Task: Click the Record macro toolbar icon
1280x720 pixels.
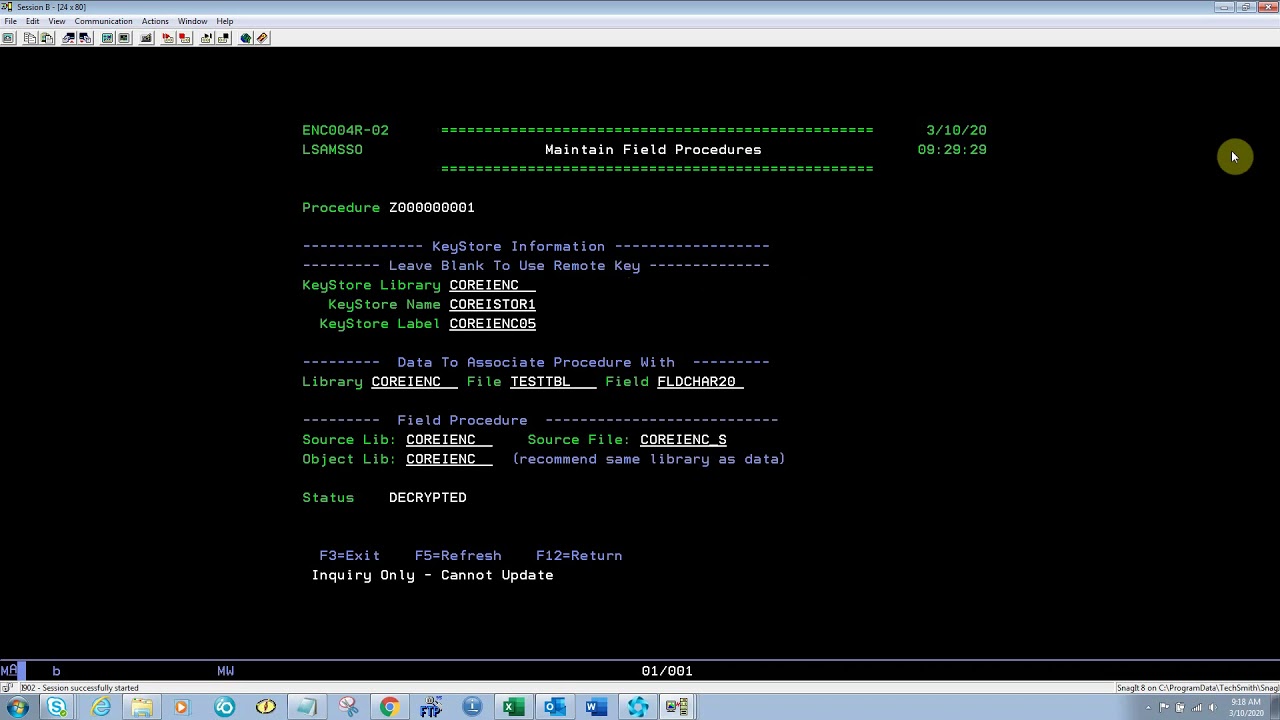Action: coord(167,38)
